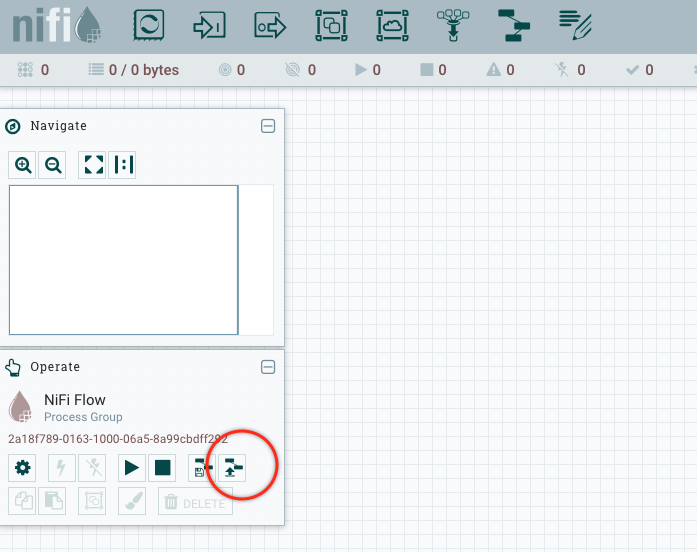This screenshot has width=697, height=552.
Task: Click the Upload Template icon
Action: point(232,468)
